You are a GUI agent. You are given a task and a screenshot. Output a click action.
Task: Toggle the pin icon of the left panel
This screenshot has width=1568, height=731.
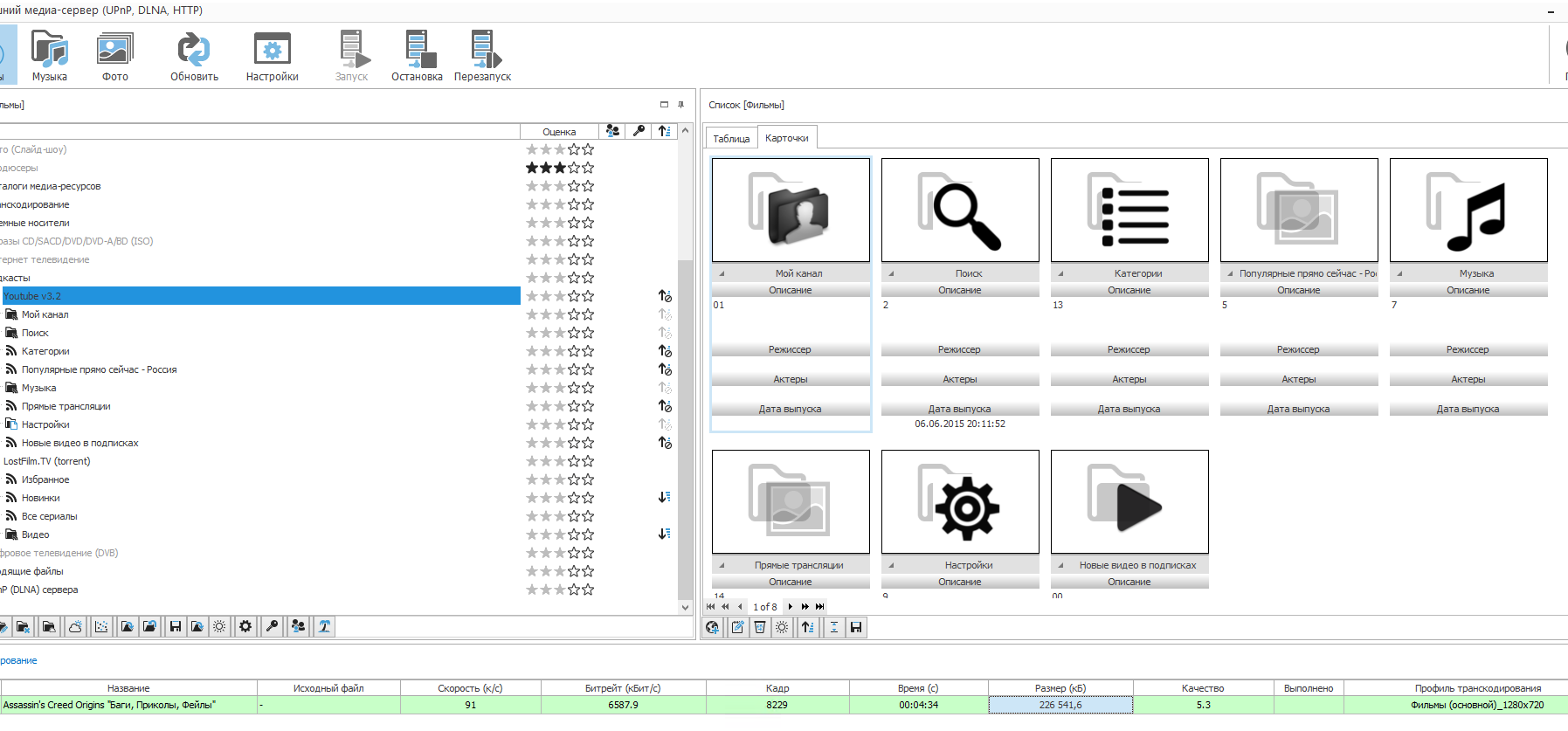(x=681, y=105)
